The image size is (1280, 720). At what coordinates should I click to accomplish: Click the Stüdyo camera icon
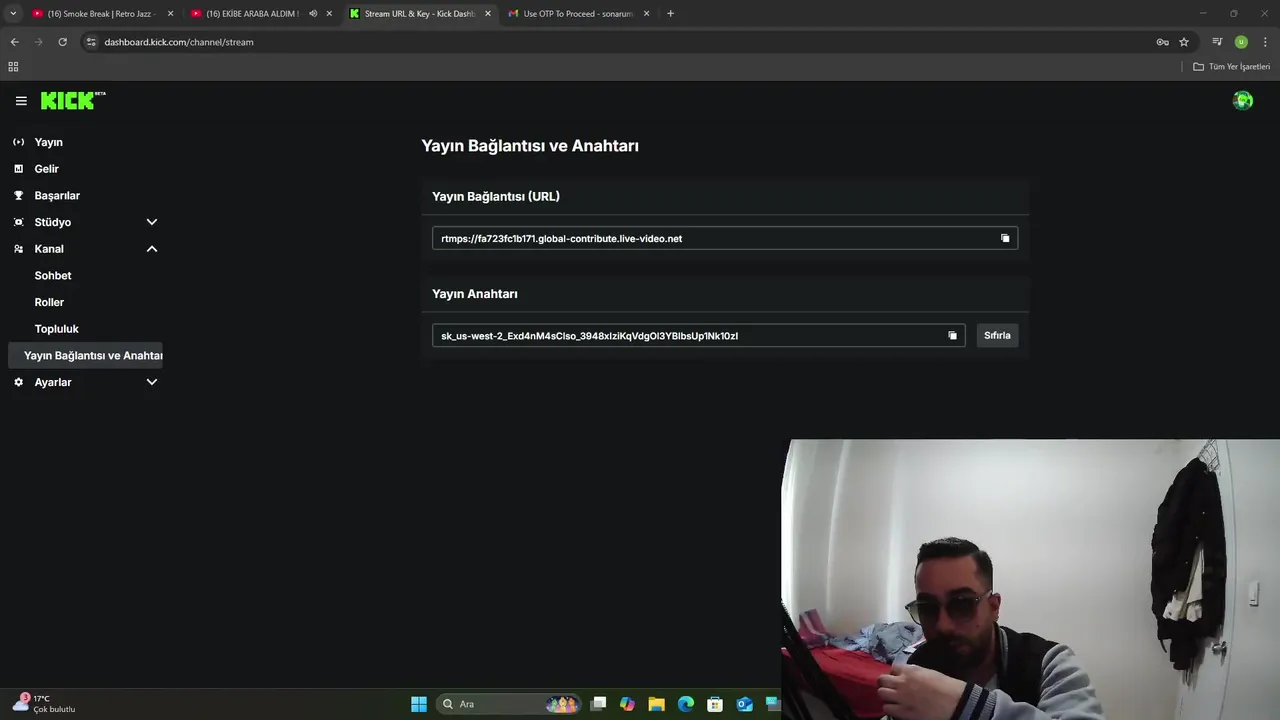coord(18,222)
